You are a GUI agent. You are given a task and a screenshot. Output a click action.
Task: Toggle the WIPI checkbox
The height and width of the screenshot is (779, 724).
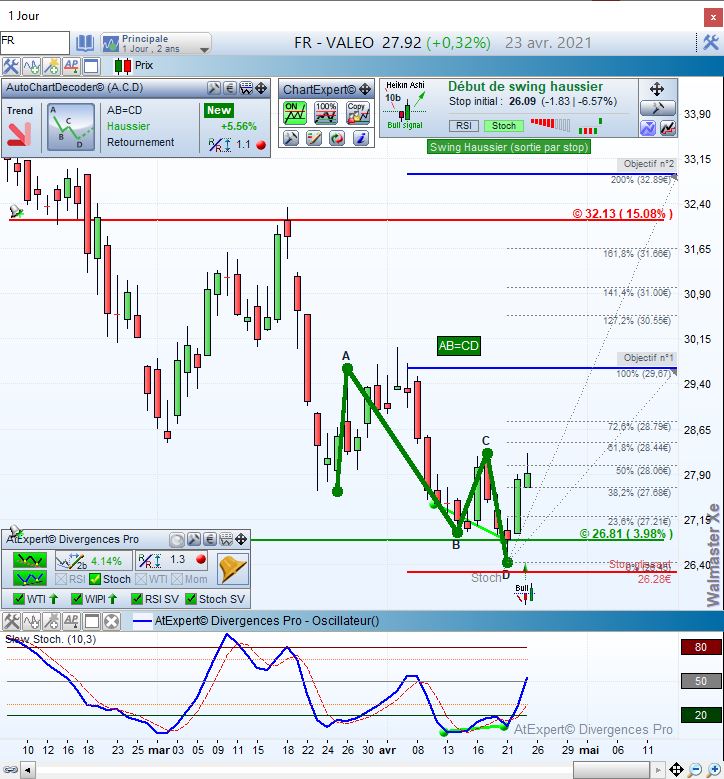click(x=77, y=599)
